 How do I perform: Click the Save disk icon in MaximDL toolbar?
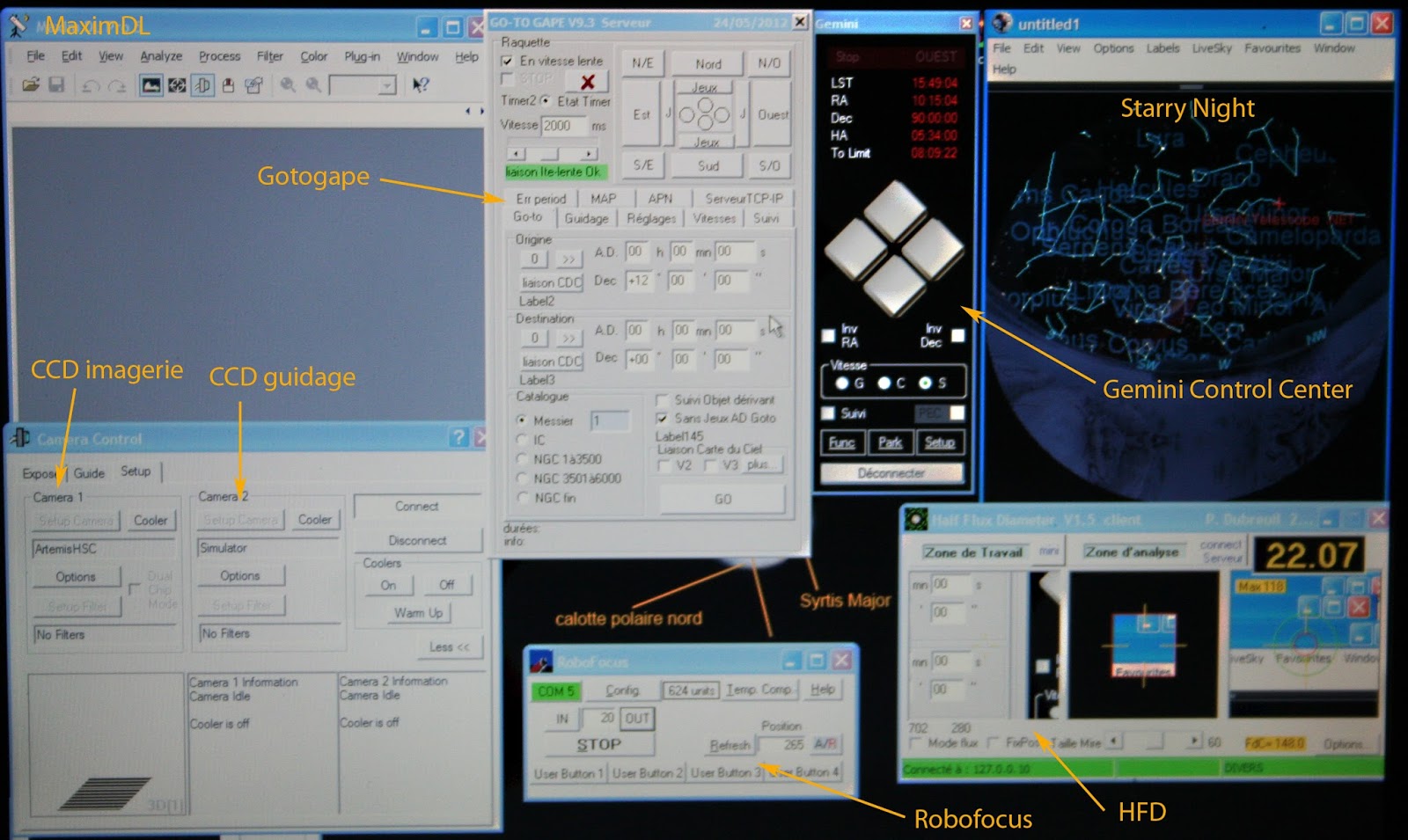click(x=56, y=85)
